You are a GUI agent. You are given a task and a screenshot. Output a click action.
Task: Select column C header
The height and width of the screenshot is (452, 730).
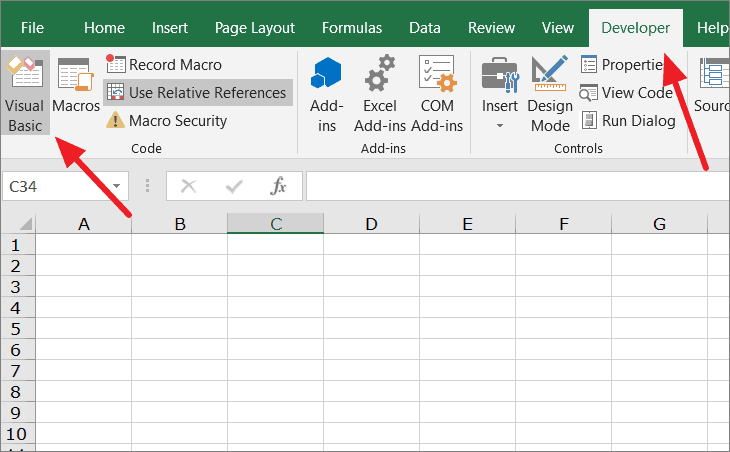(276, 224)
